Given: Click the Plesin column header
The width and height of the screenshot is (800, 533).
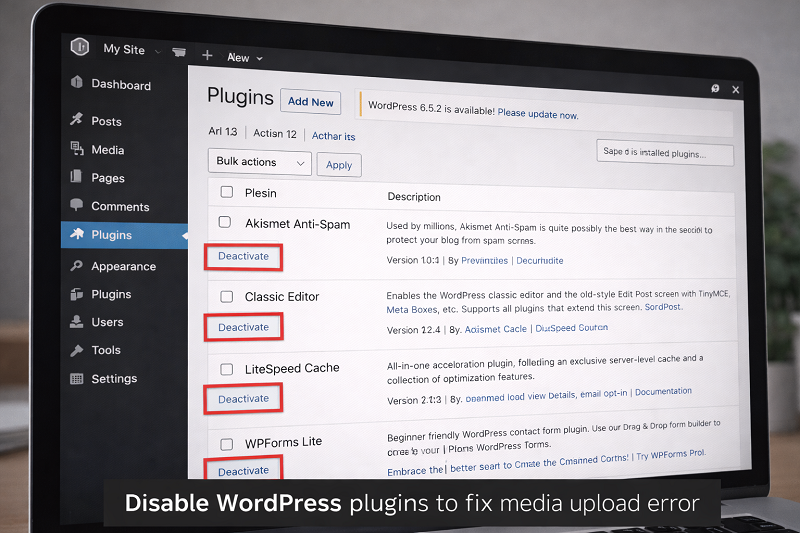Looking at the screenshot, I should tap(261, 193).
